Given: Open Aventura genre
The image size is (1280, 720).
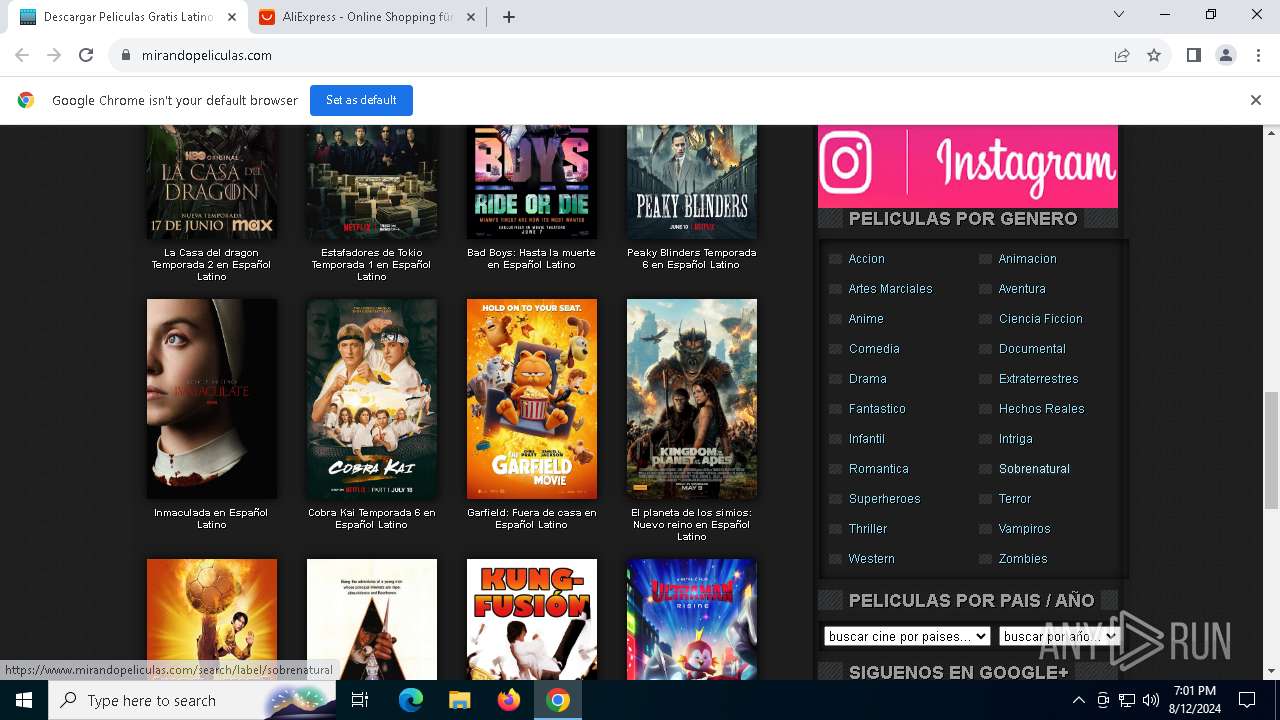Looking at the screenshot, I should click(x=1022, y=289).
